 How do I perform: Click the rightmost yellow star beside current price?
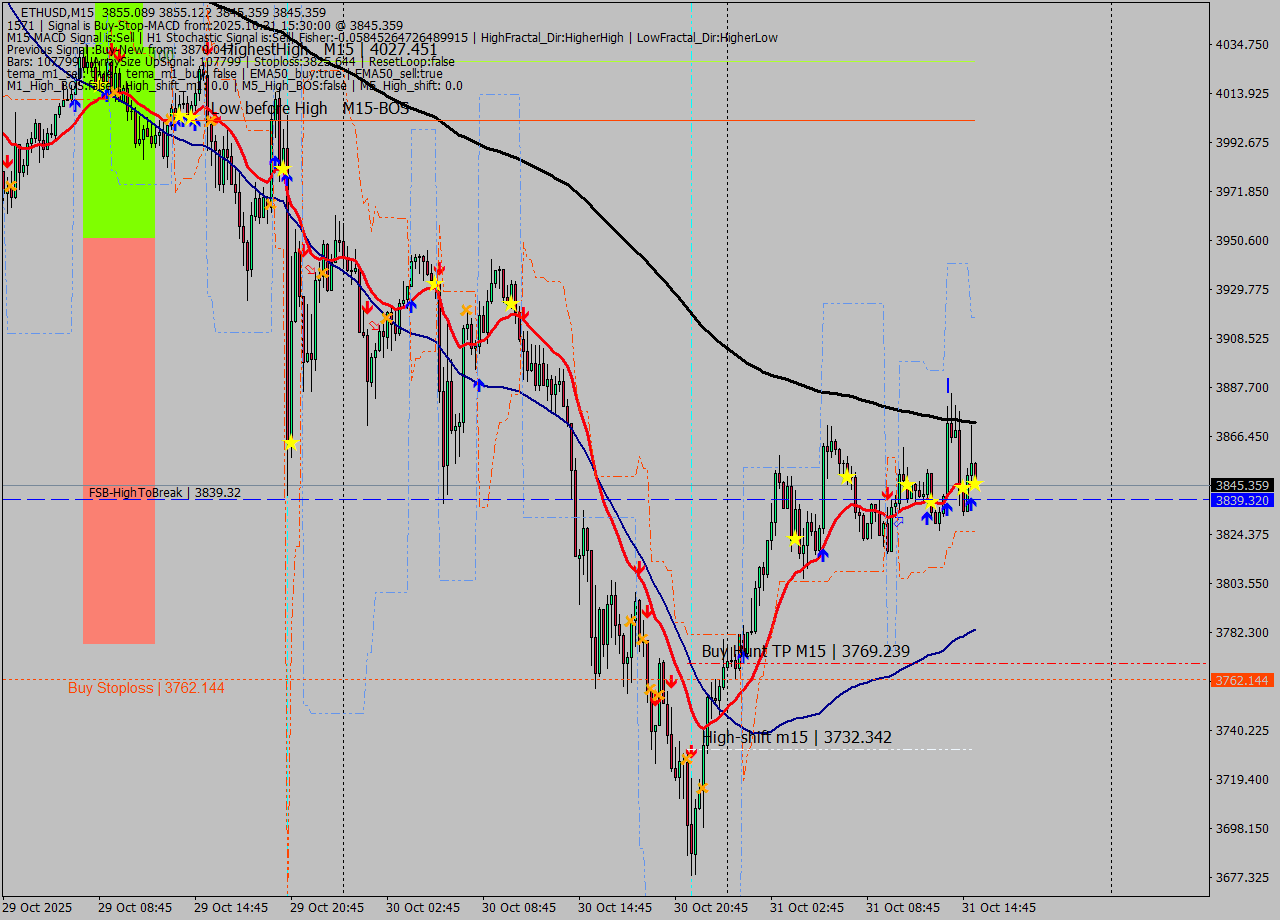(x=974, y=484)
